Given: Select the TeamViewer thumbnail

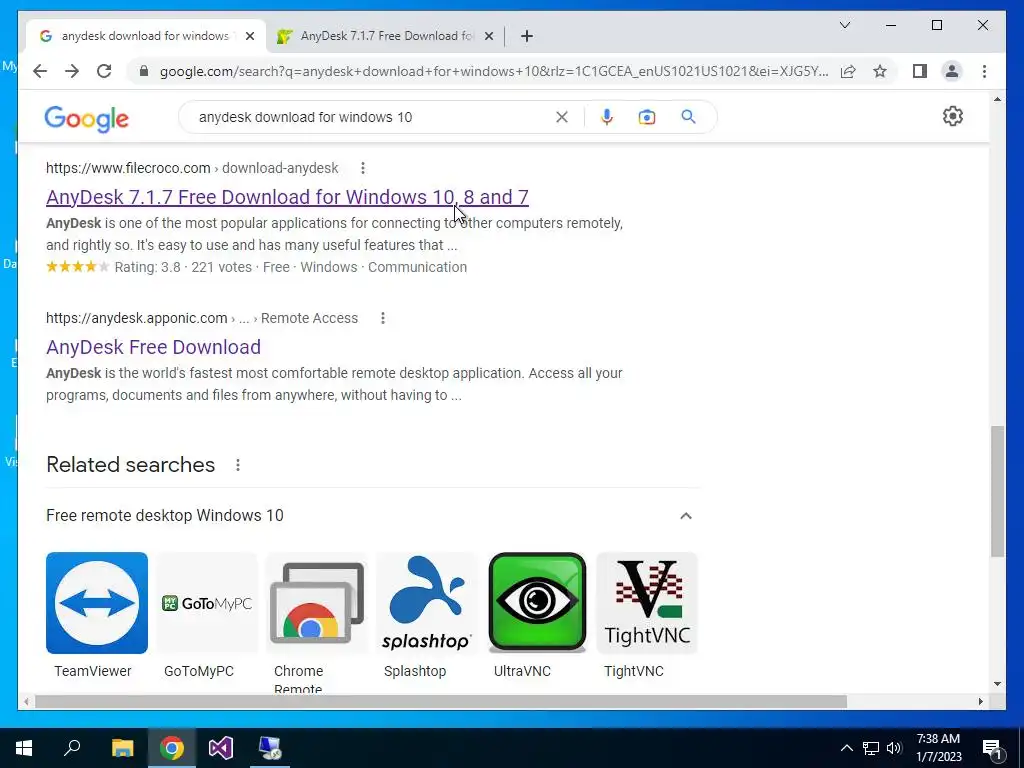Looking at the screenshot, I should 97,603.
